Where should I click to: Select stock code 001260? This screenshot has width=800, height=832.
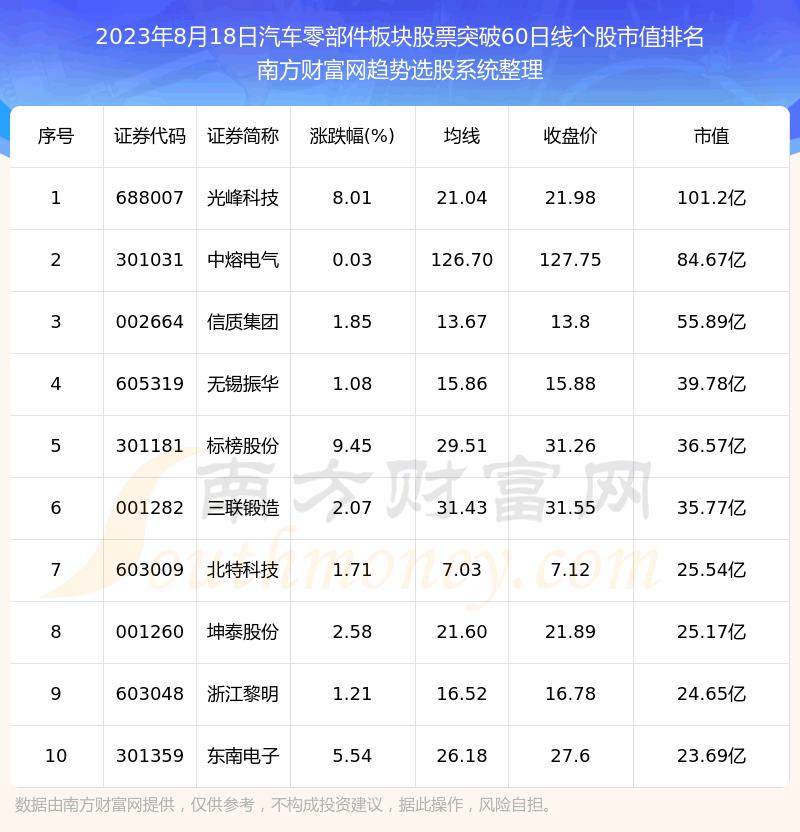click(150, 632)
